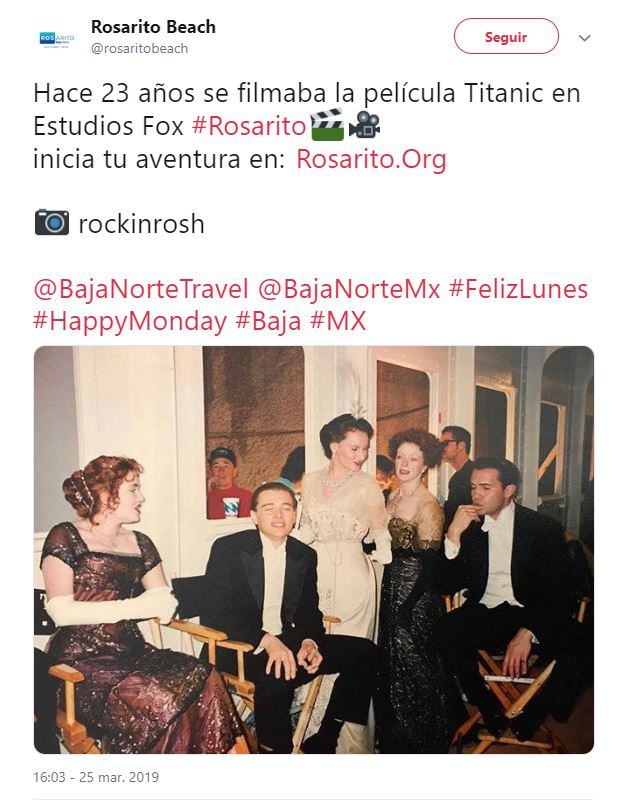
Task: Click the #HappyMonday hashtag
Action: (130, 322)
